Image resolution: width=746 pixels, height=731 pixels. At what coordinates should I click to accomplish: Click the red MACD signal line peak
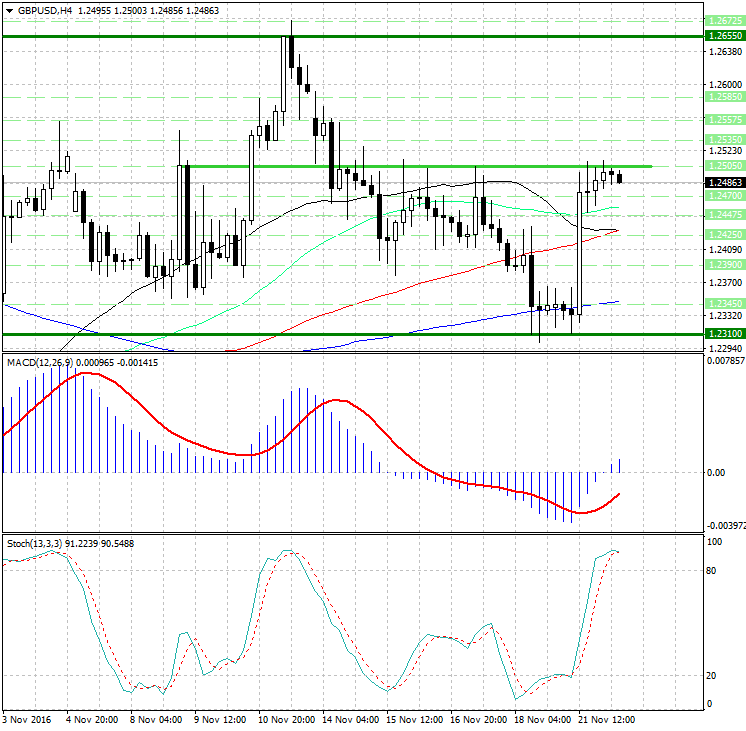pyautogui.click(x=82, y=373)
